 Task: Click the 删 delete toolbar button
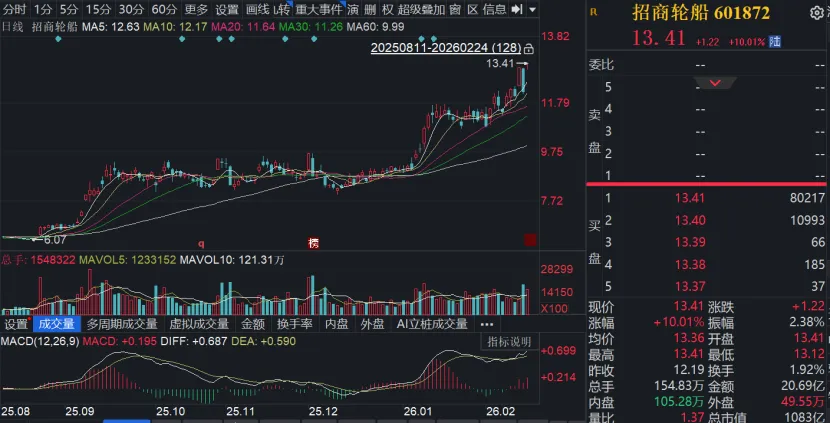[371, 9]
